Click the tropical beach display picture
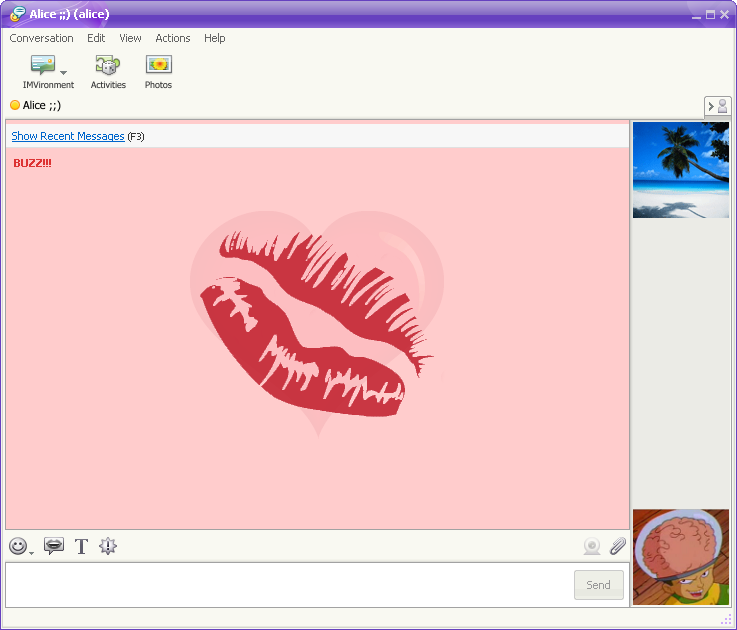The width and height of the screenshot is (737, 630). [680, 170]
